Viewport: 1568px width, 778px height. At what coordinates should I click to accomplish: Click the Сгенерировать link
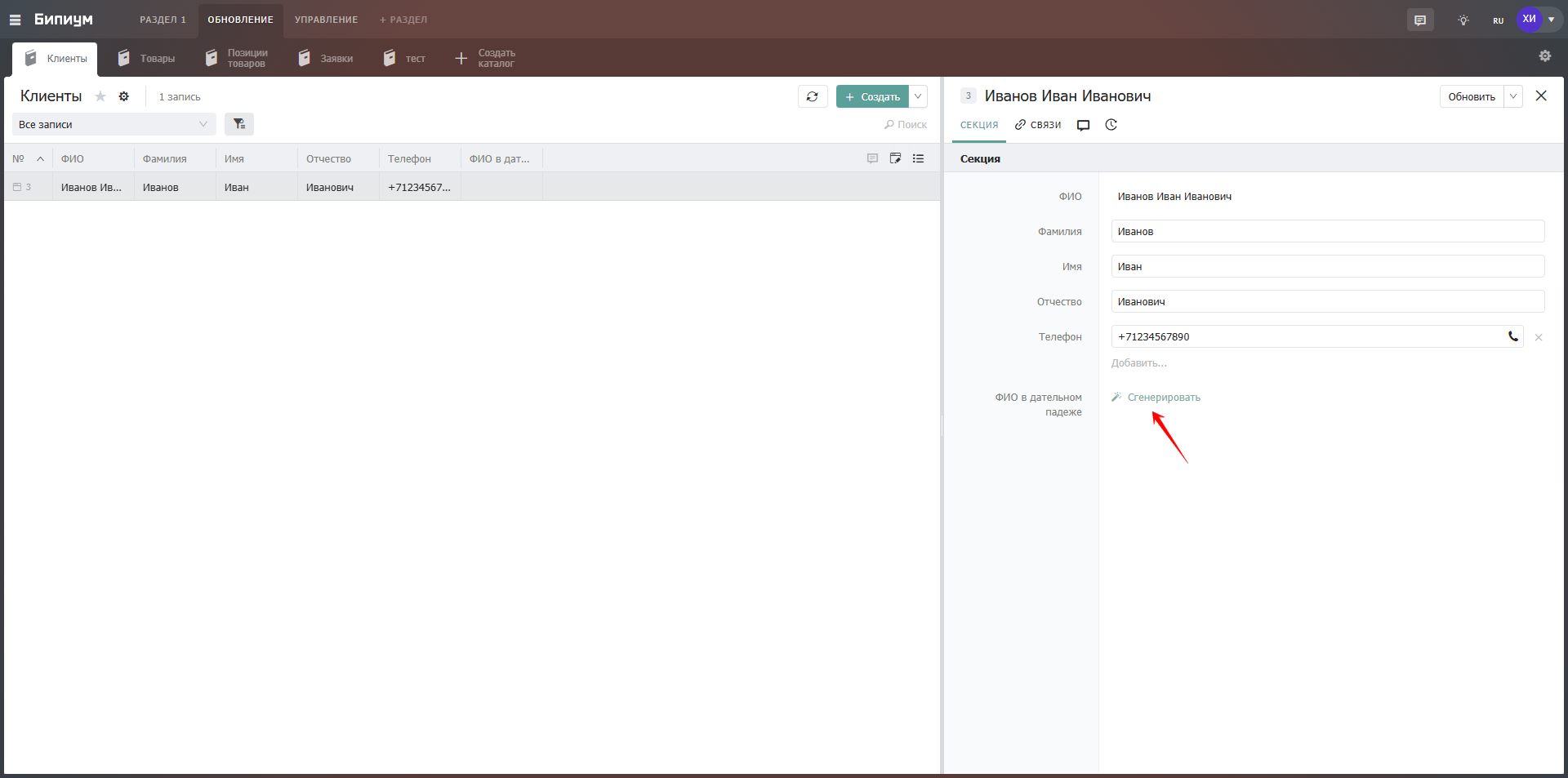click(1163, 398)
